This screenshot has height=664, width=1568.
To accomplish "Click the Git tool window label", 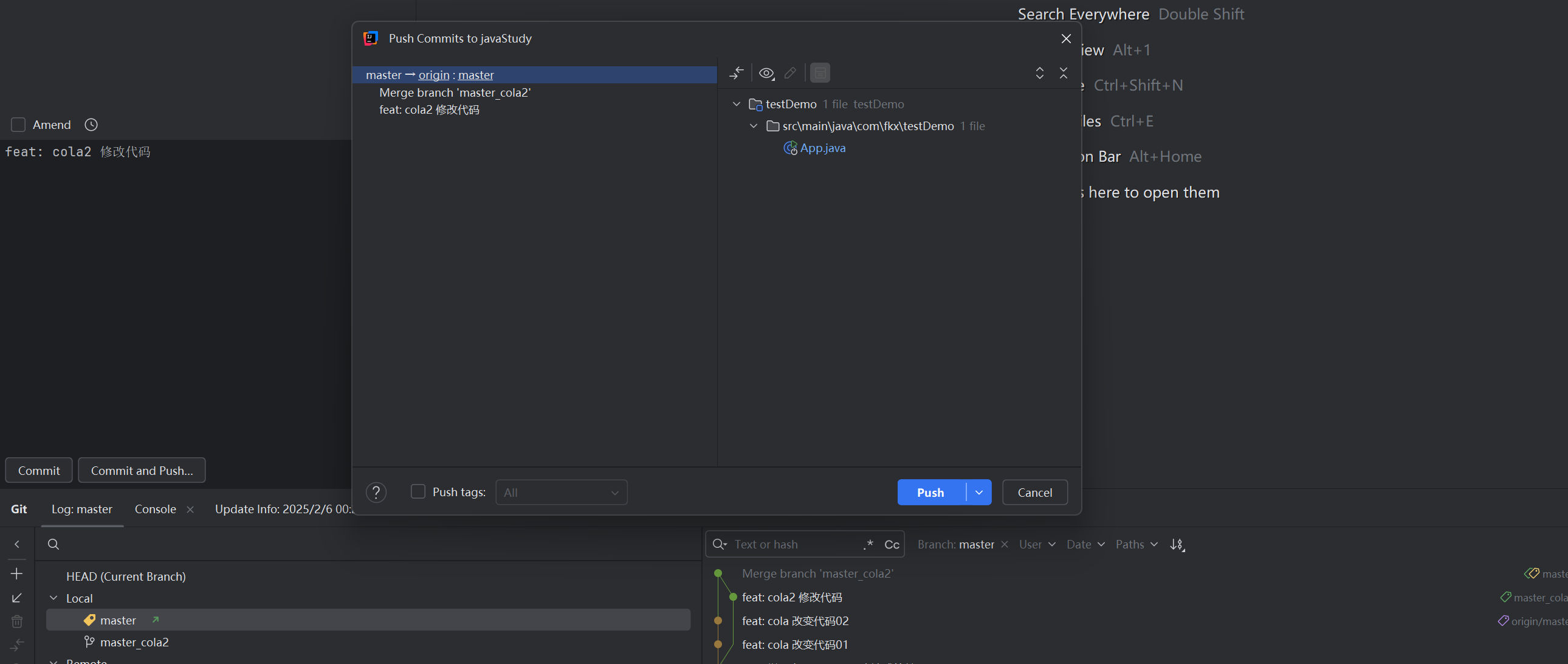I will click(x=19, y=510).
